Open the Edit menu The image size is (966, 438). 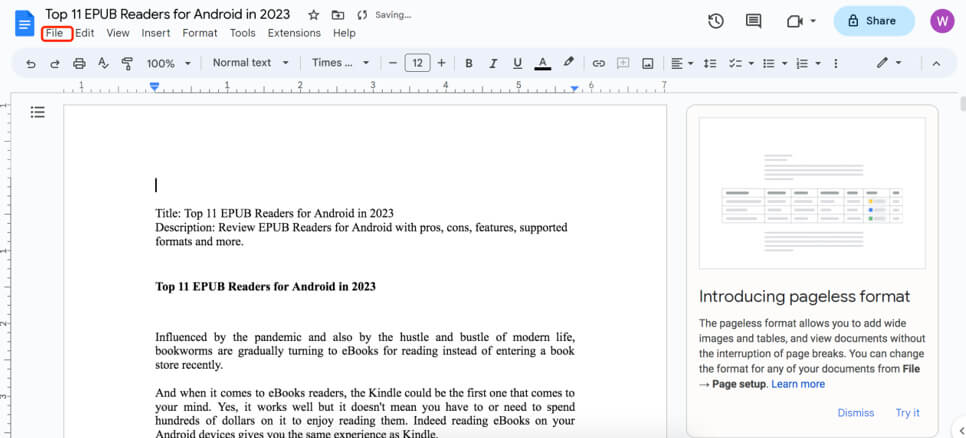[84, 33]
